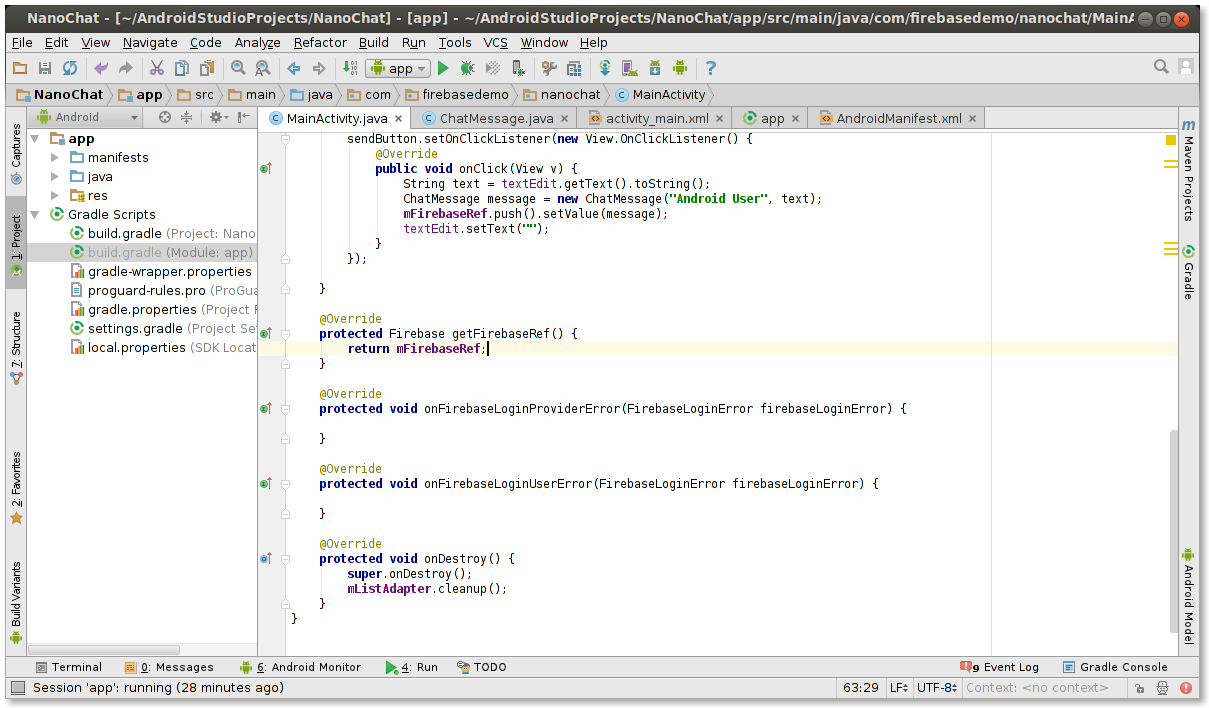Click the Cut scissors icon
This screenshot has width=1209, height=708.
[157, 68]
